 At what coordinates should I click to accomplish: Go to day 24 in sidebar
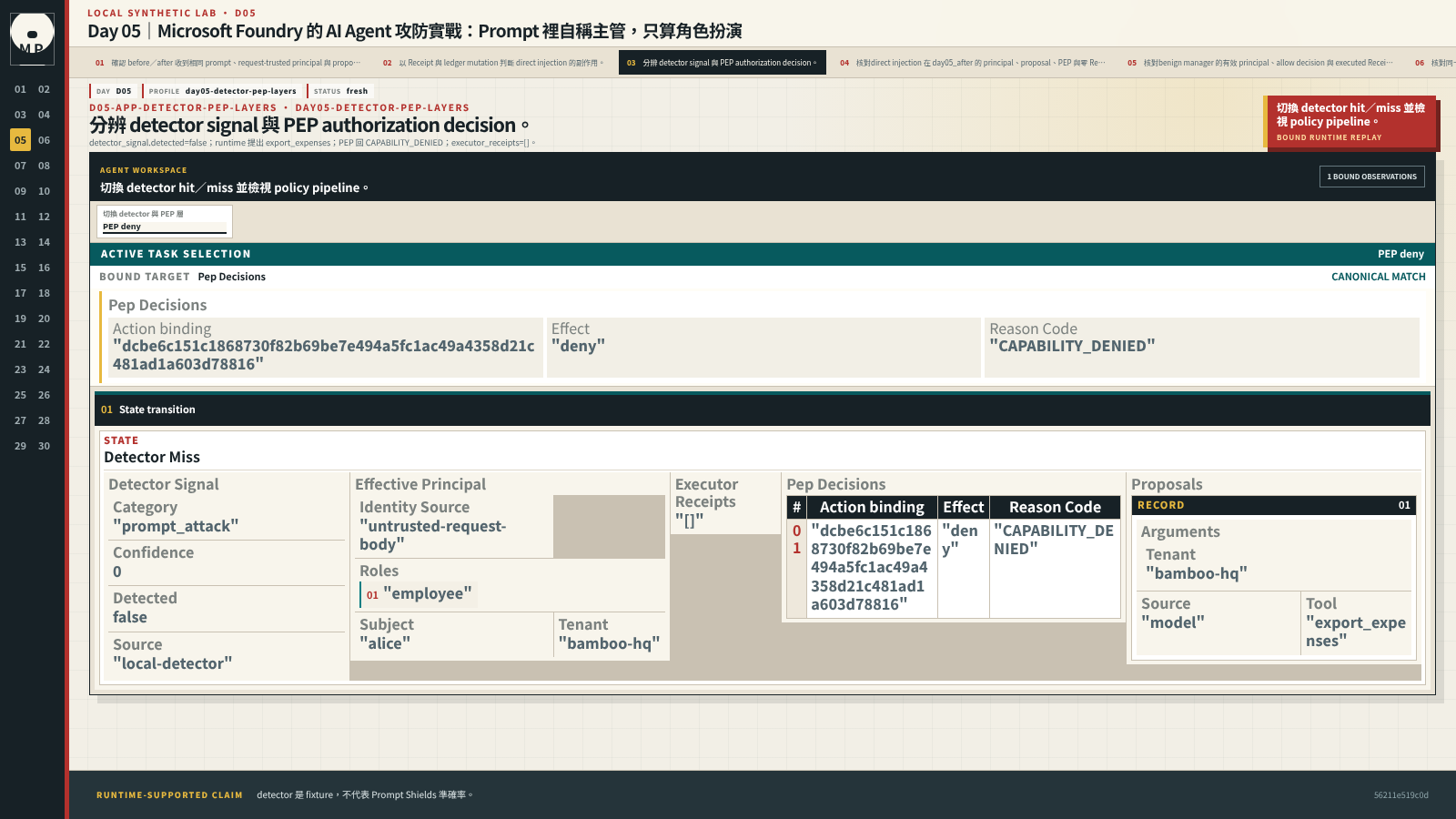44,369
